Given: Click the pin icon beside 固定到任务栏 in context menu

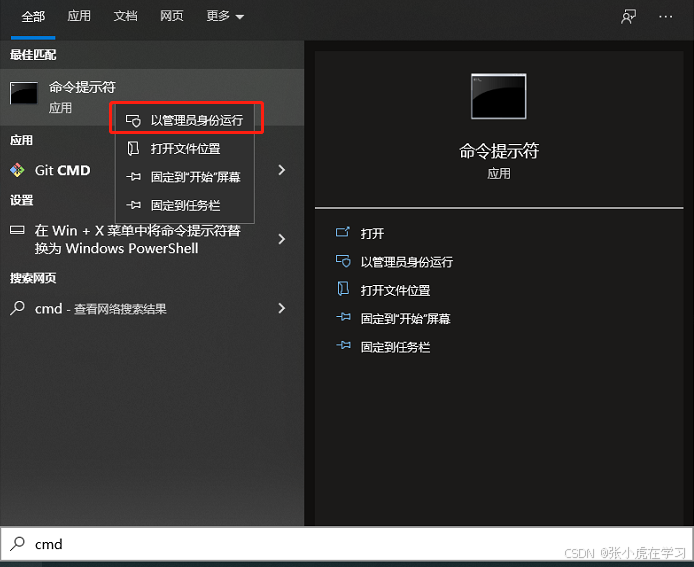Looking at the screenshot, I should pyautogui.click(x=133, y=205).
